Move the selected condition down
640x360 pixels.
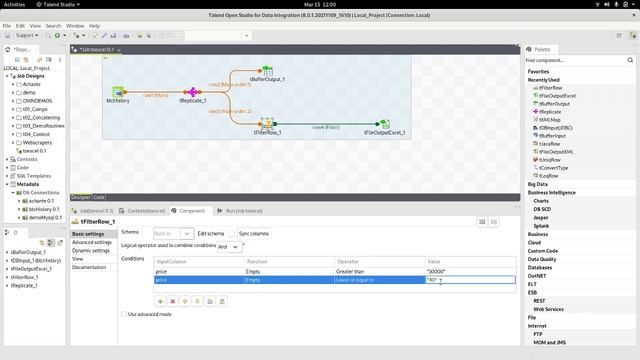pyautogui.click(x=198, y=301)
